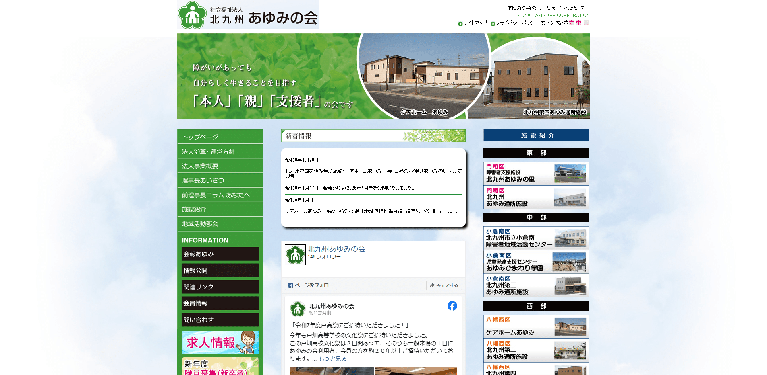Open the 北九州あゆみの会 Facebook page title link
Screen dimensions: 767x375
[x=337, y=249]
